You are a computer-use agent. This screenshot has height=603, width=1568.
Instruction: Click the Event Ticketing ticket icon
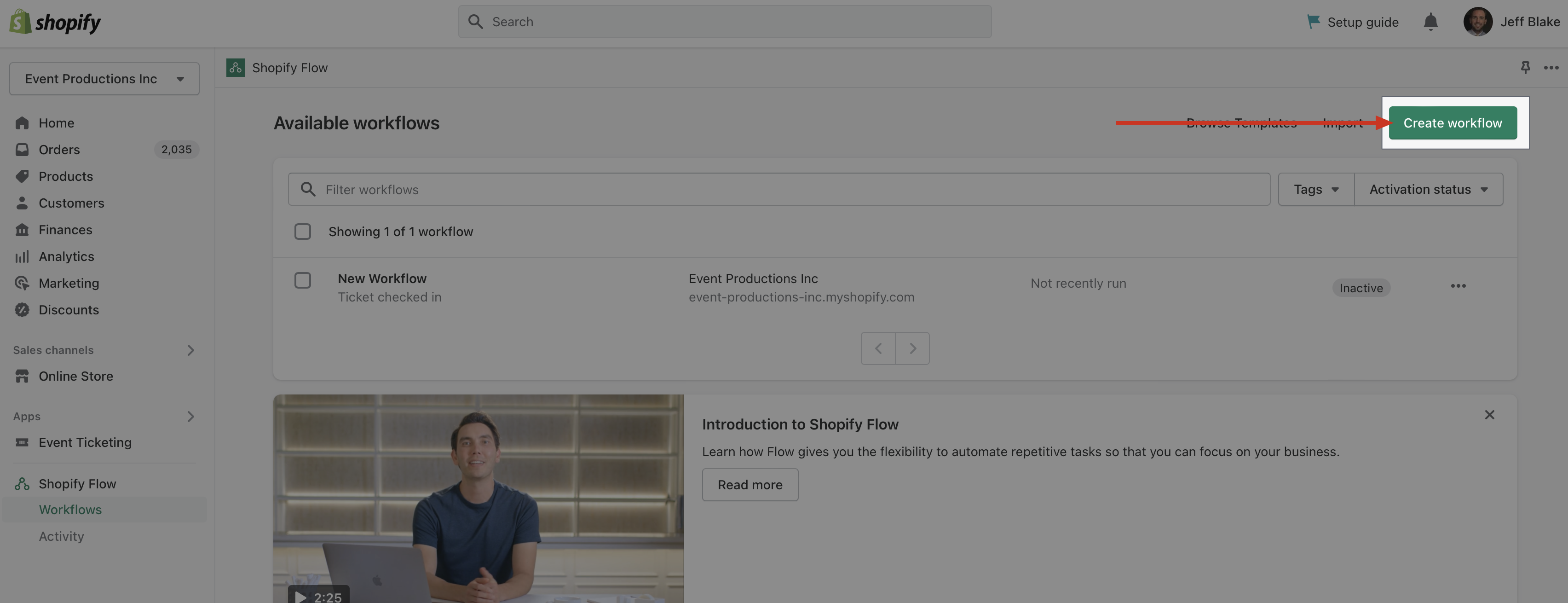pos(22,443)
